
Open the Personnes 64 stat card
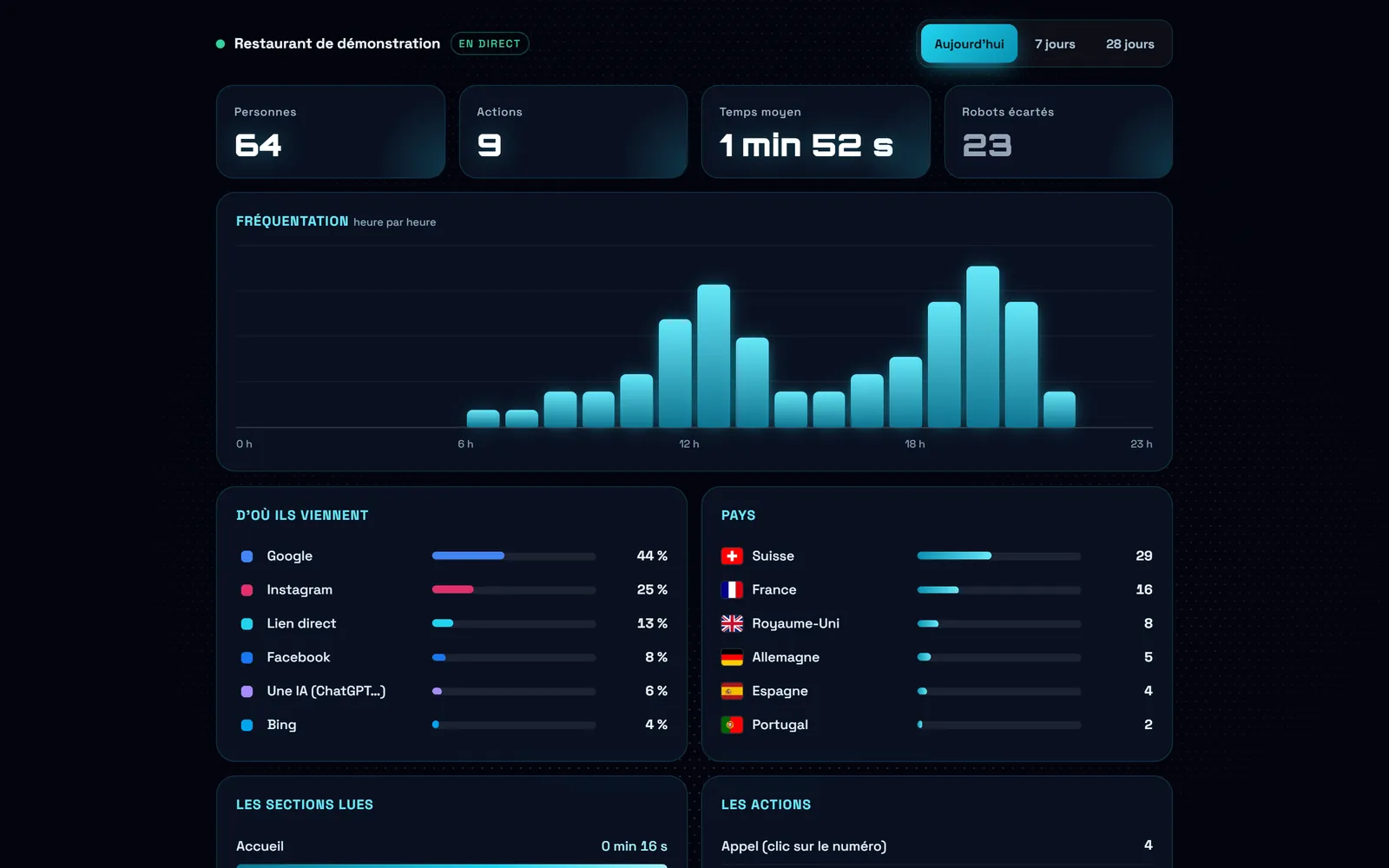click(x=331, y=132)
